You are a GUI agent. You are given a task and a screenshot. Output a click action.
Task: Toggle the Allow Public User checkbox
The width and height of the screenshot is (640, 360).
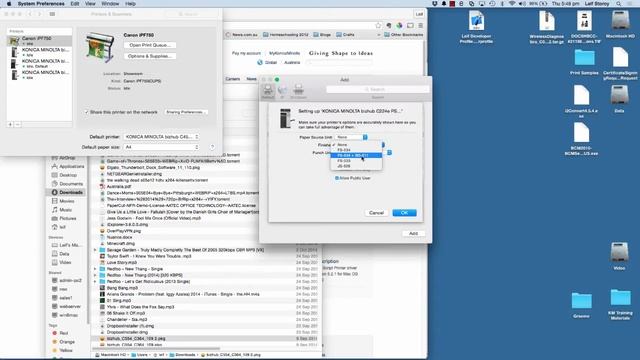[337, 178]
